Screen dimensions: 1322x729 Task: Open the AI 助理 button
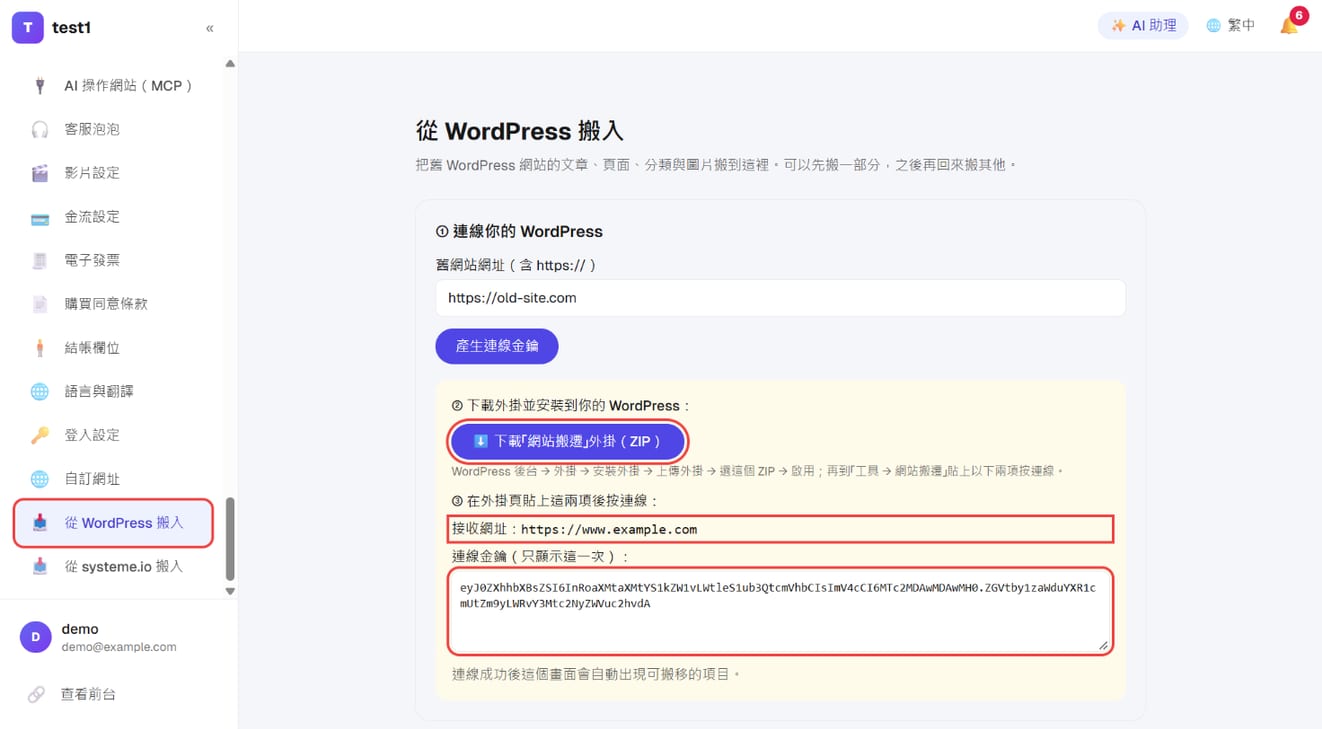[1143, 26]
